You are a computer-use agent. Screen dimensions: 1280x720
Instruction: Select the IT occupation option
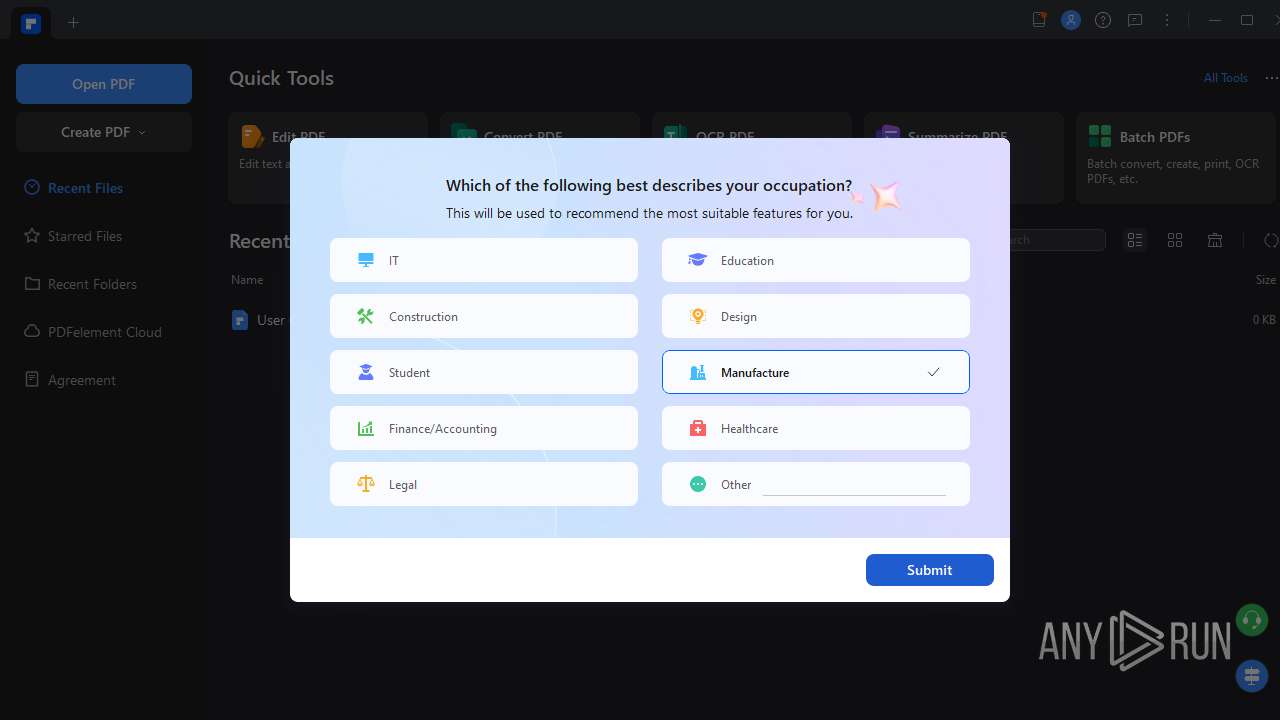pyautogui.click(x=484, y=260)
